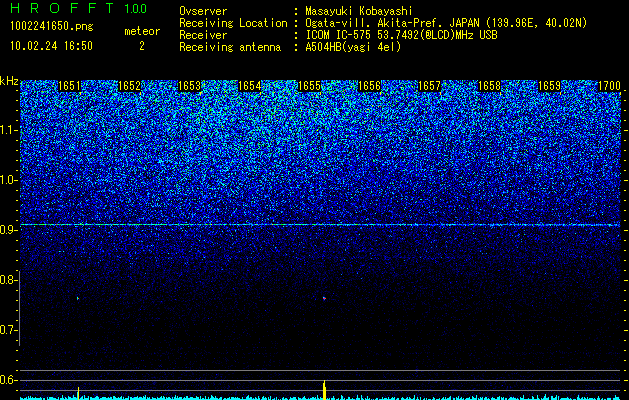Click the ICOM IC-575 53.7492 MHz USB text
This screenshot has width=629, height=400.
(x=401, y=35)
